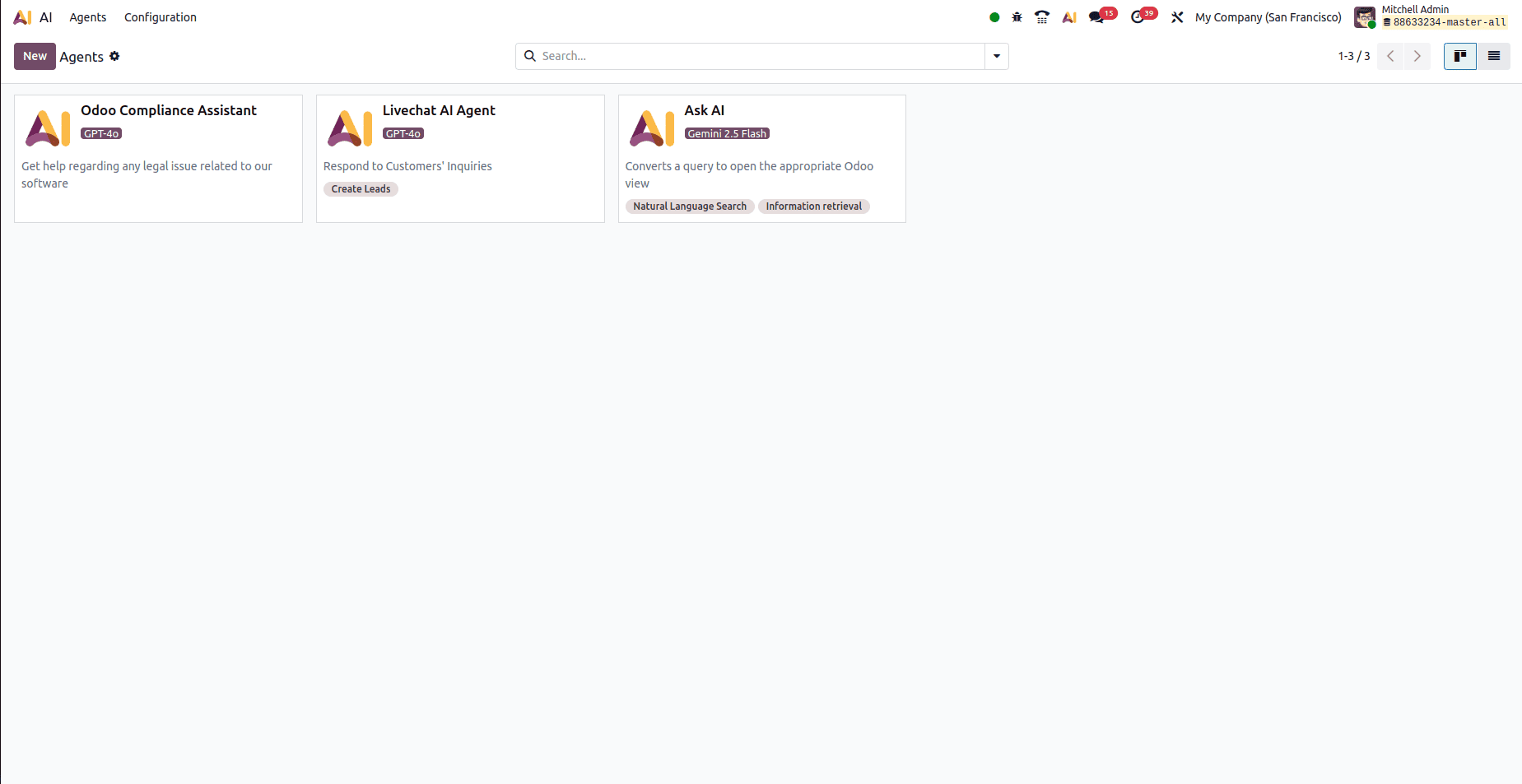Click the Livechat AI Agent logo
The height and width of the screenshot is (784, 1522).
pyautogui.click(x=350, y=128)
